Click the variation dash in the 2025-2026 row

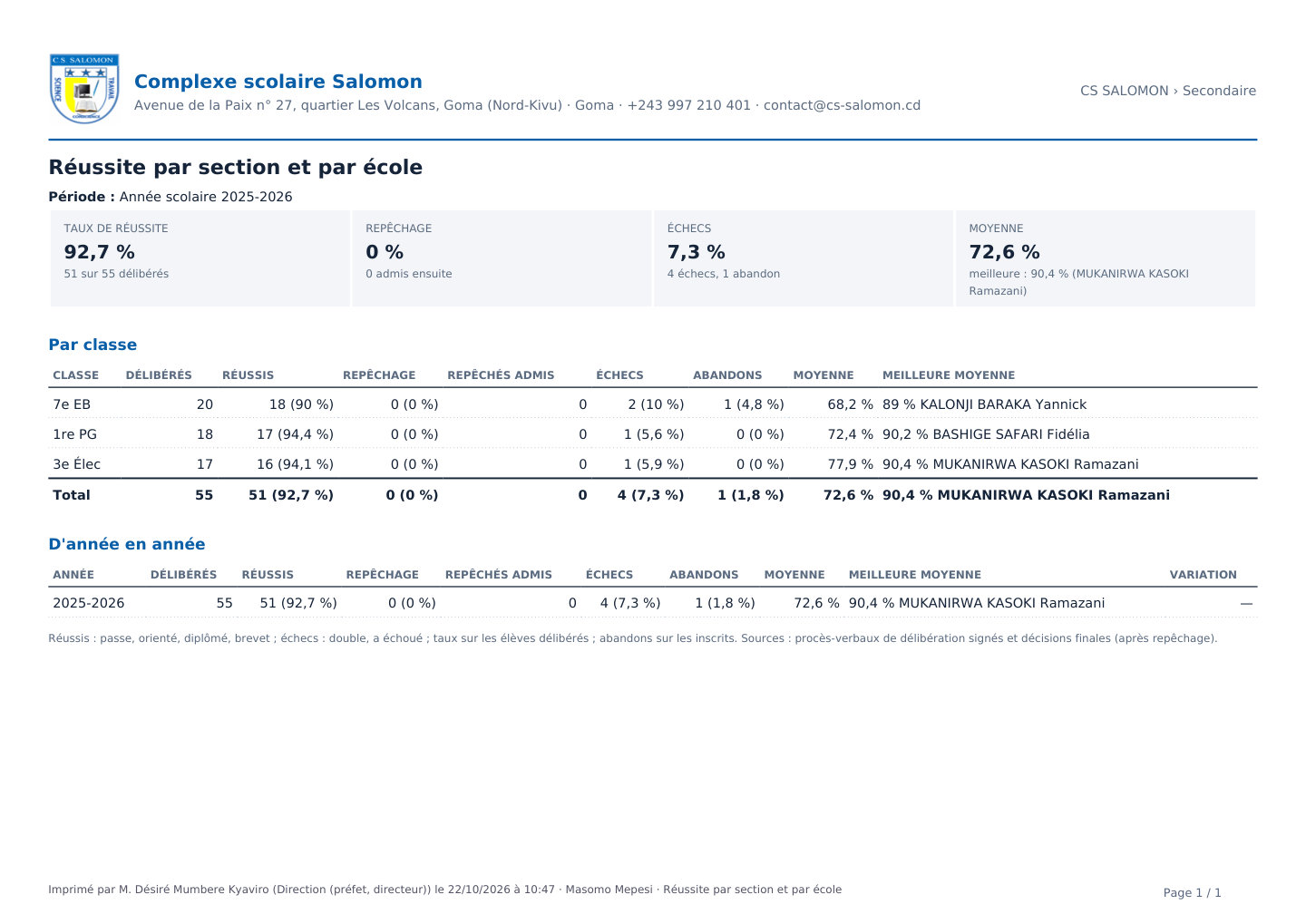(x=1246, y=603)
